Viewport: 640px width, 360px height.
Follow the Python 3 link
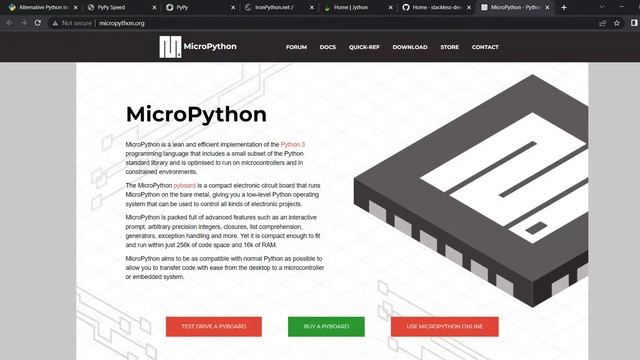(x=293, y=144)
